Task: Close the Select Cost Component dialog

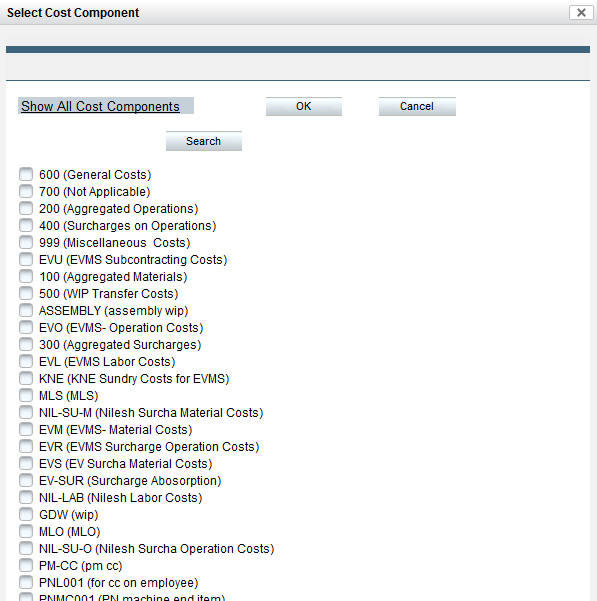Action: (x=581, y=13)
